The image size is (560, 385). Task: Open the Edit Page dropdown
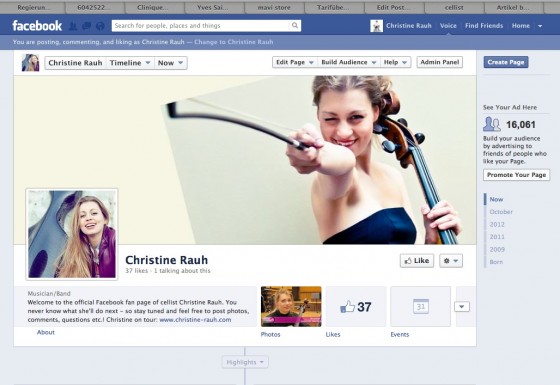pyautogui.click(x=295, y=62)
